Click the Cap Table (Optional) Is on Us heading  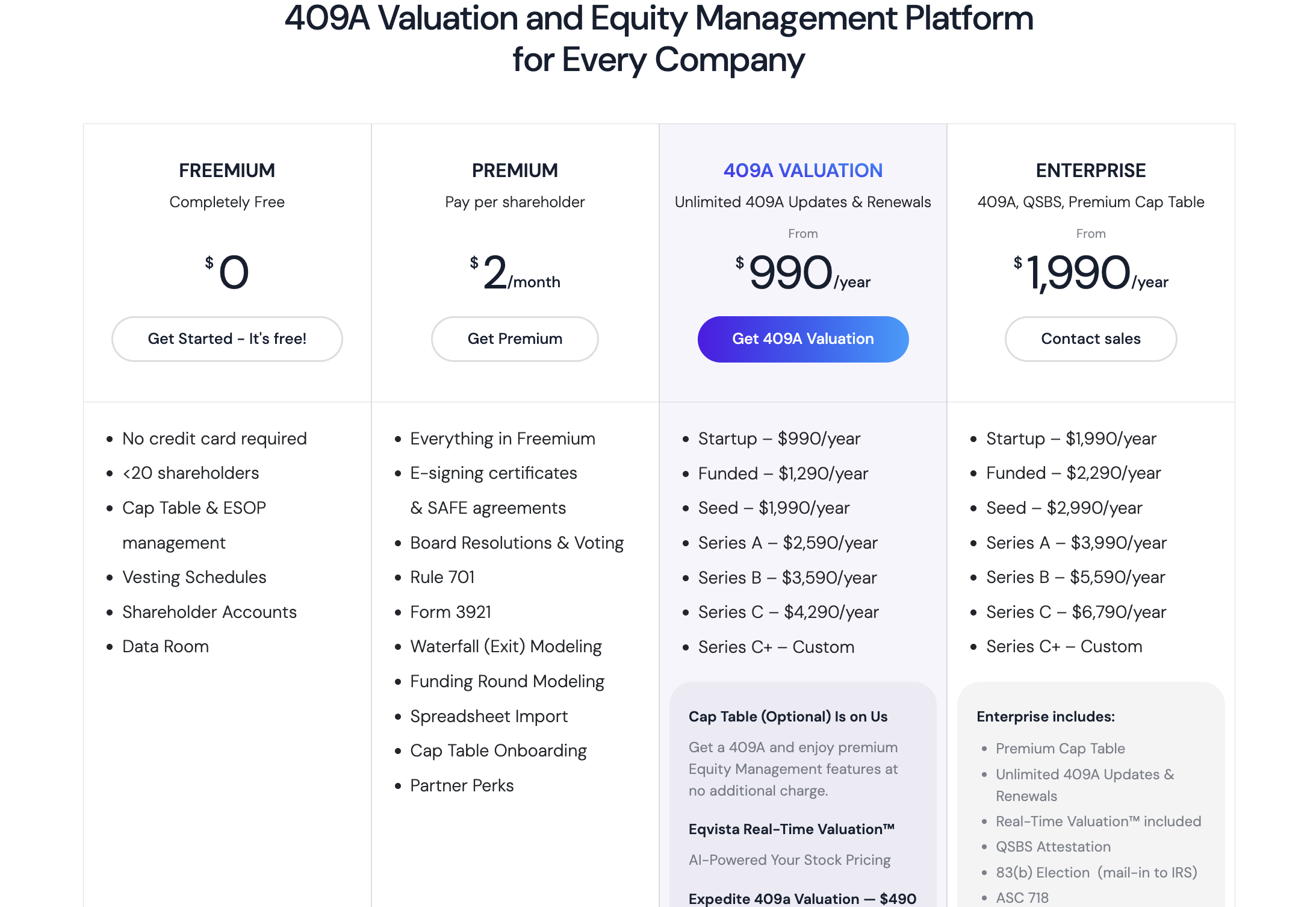coord(787,717)
